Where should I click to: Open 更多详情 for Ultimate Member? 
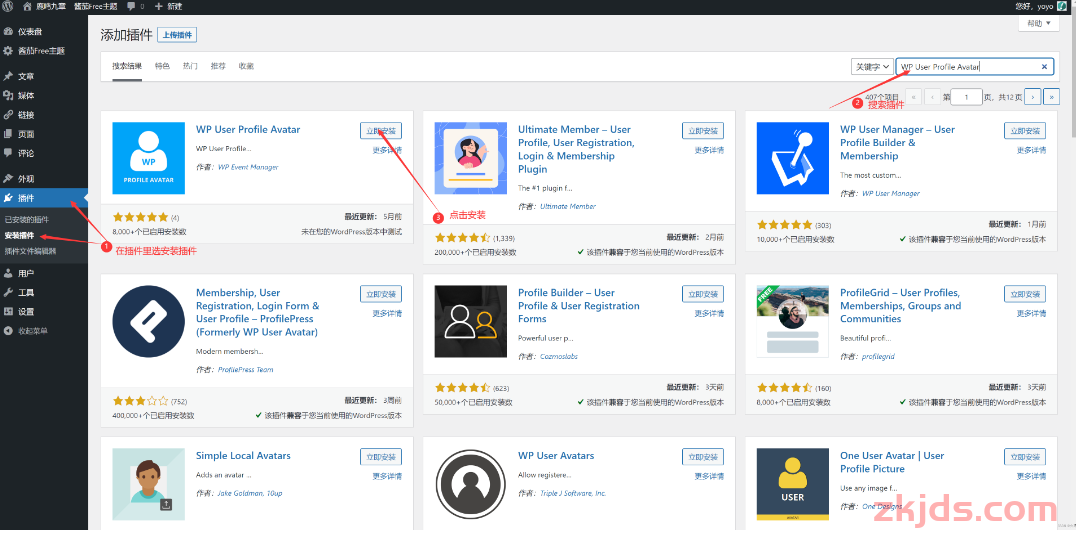click(x=709, y=150)
